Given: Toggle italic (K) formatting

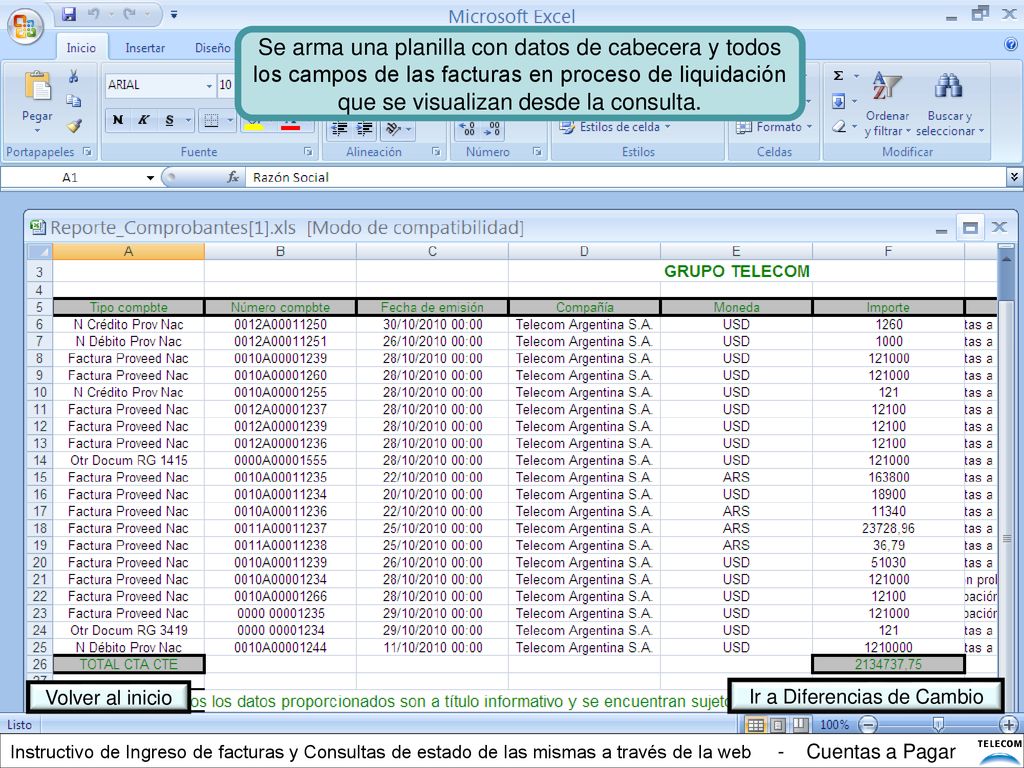Looking at the screenshot, I should click(x=143, y=120).
